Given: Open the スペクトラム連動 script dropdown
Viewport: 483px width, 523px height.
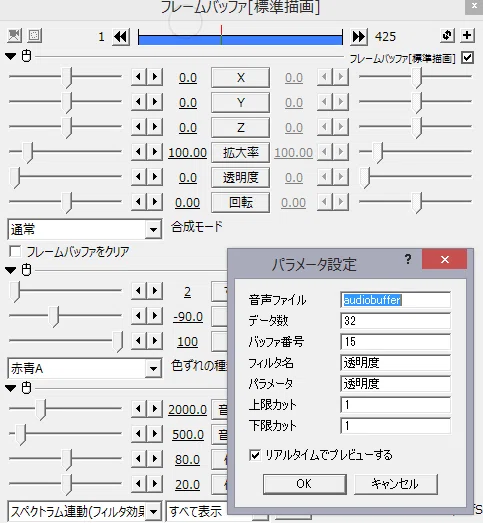Looking at the screenshot, I should pos(85,511).
